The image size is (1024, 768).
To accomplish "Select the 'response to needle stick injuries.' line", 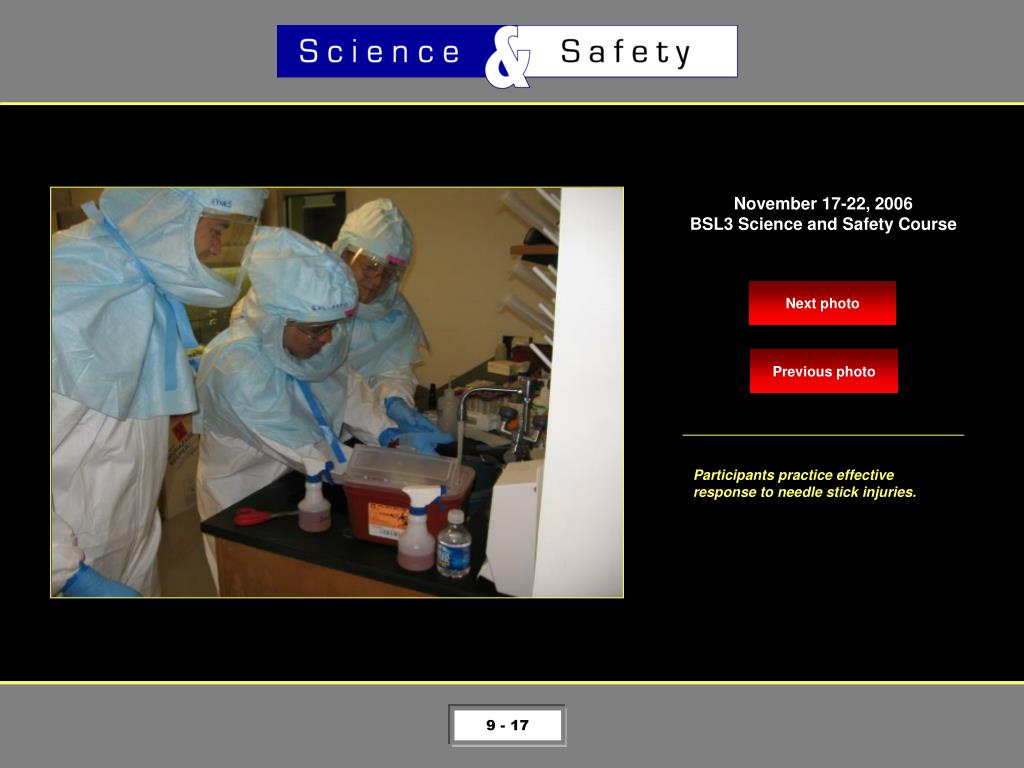I will (x=805, y=492).
